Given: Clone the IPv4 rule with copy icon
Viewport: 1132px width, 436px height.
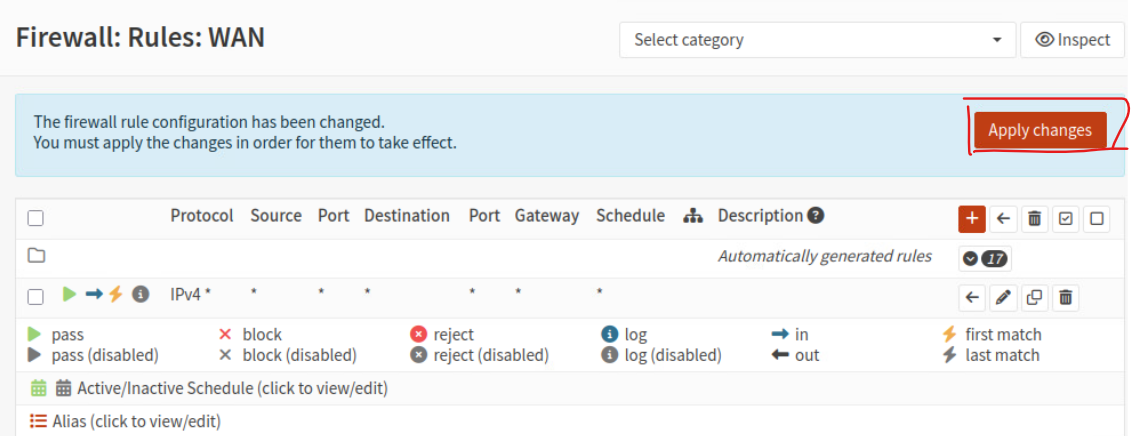Looking at the screenshot, I should click(x=1034, y=297).
